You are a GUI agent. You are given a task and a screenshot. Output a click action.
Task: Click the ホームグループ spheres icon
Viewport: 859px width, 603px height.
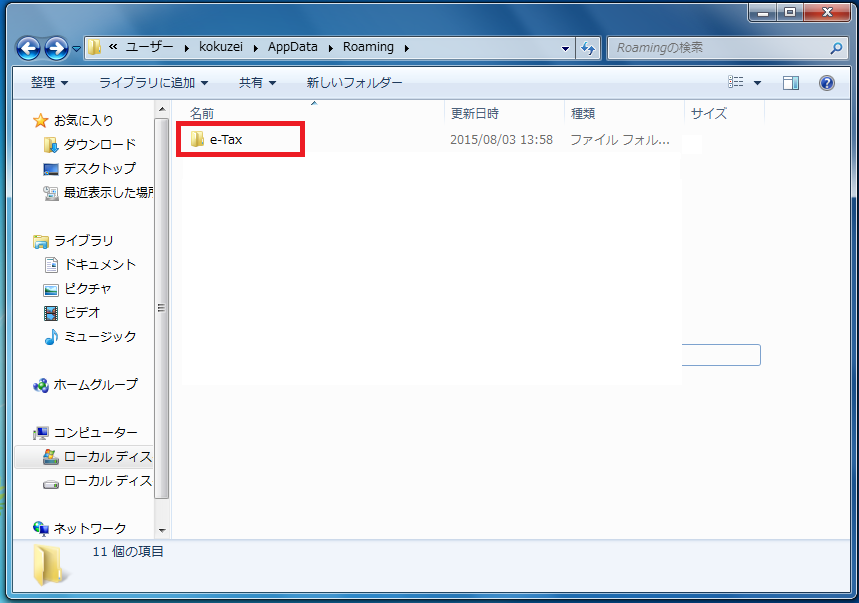[x=41, y=386]
